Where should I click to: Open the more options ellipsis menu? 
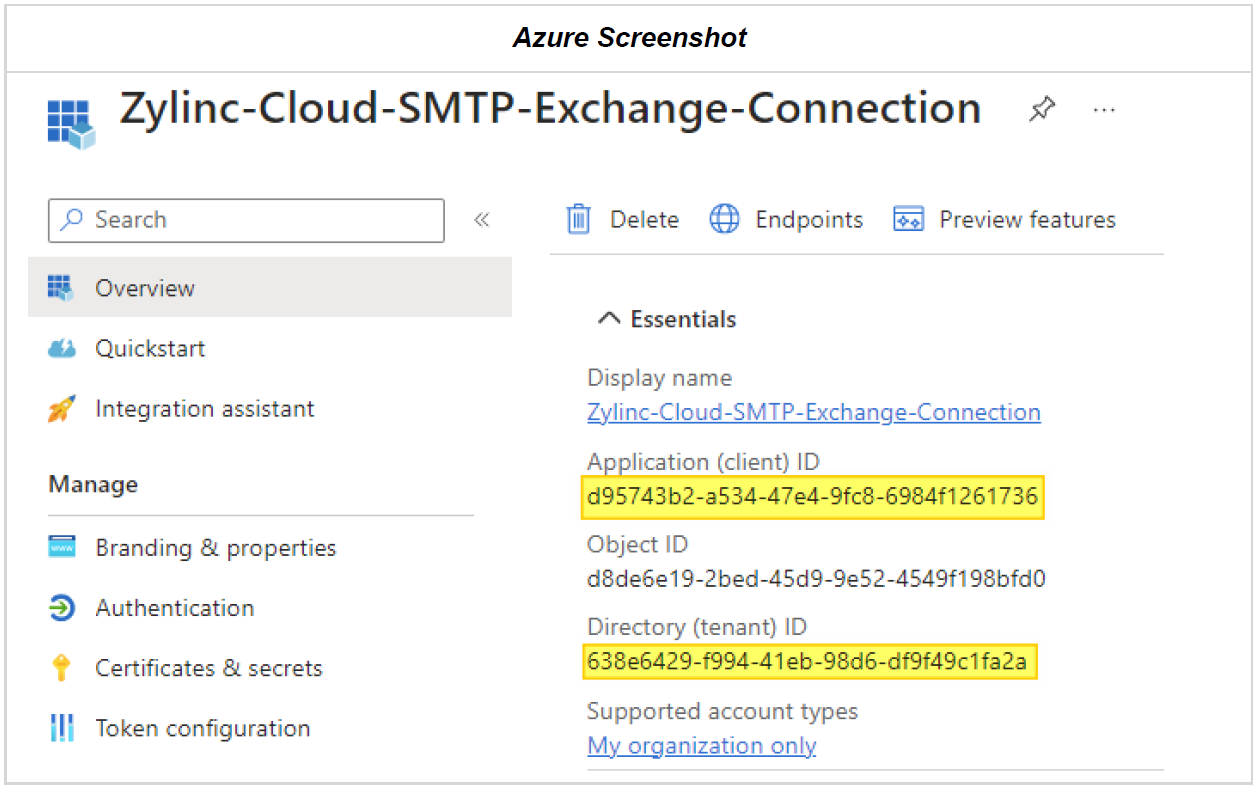pos(1104,110)
